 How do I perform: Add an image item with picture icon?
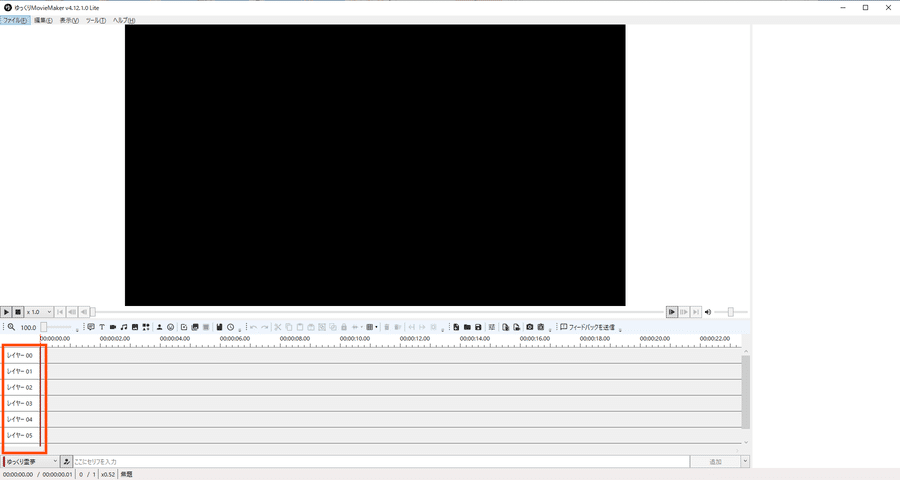coord(135,327)
